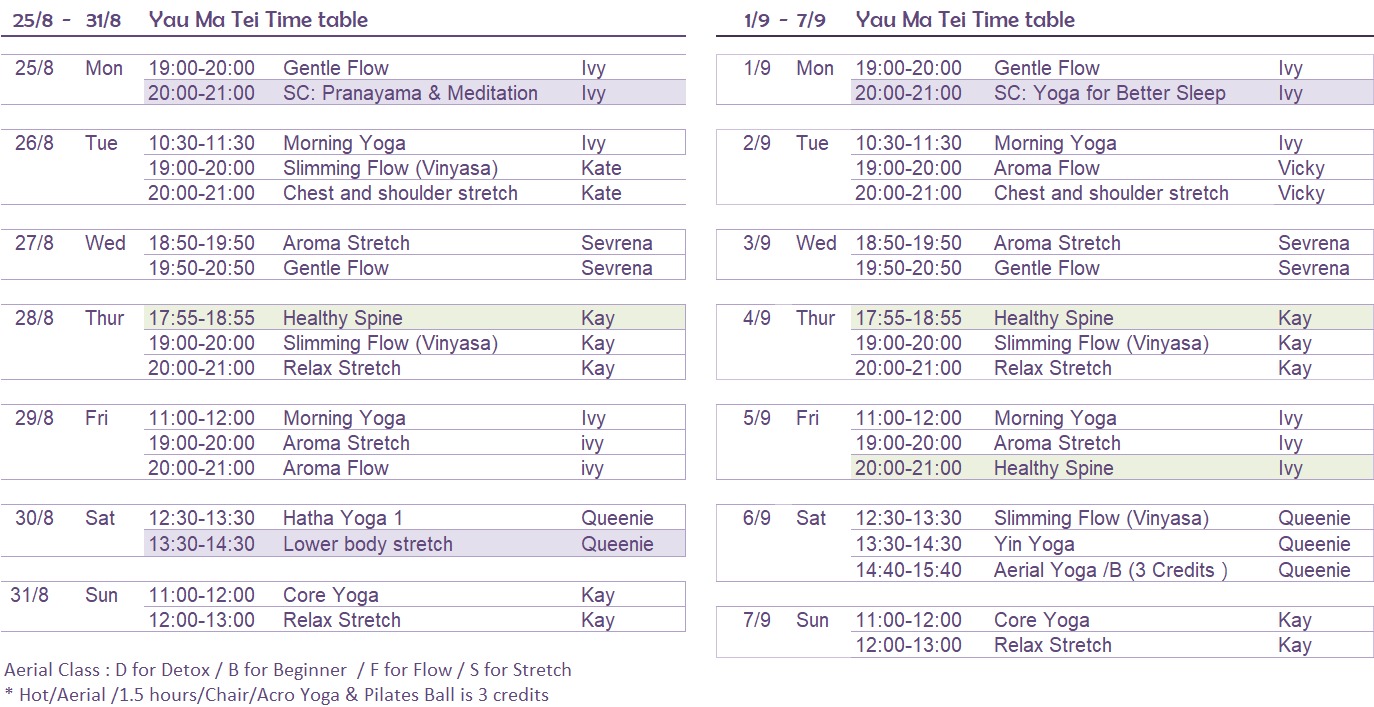Click 3/9 Gentle Flow at 19:50-20:50

(x=1112, y=268)
